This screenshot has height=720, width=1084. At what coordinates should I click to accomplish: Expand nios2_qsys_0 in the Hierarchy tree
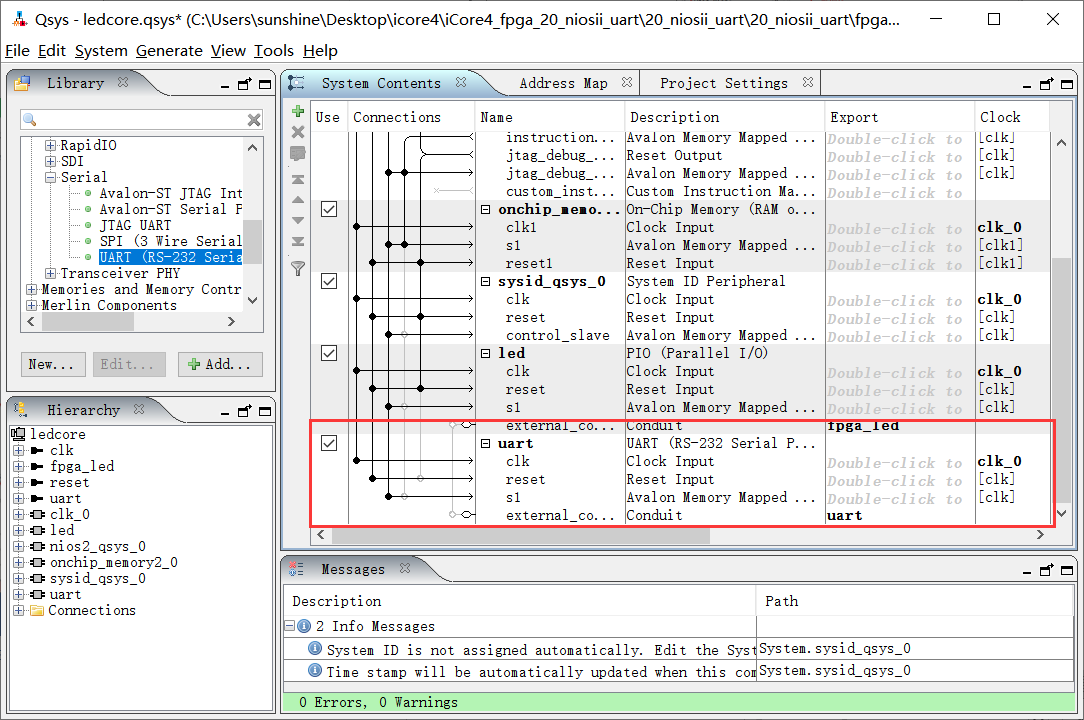tap(19, 546)
